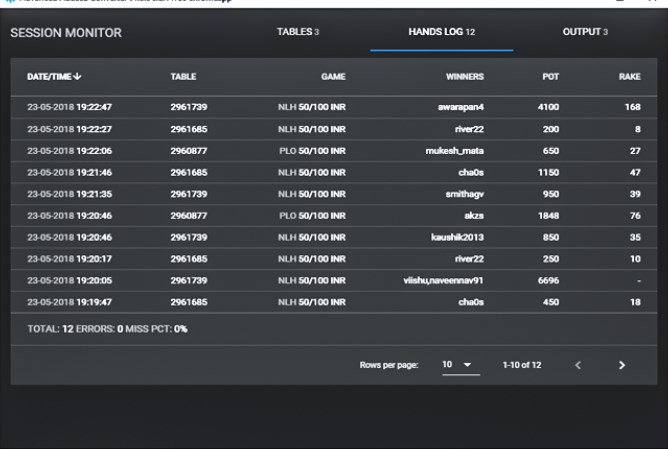Click rake value 47
The image size is (668, 449).
[635, 173]
